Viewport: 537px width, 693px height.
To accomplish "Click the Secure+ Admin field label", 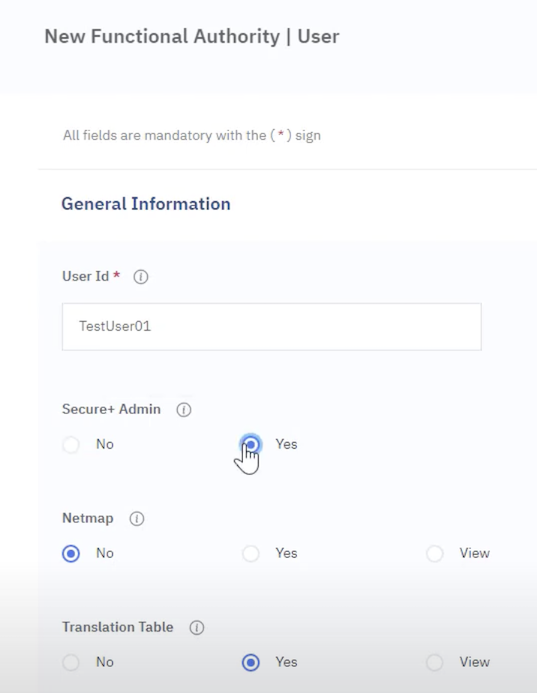I will 111,409.
